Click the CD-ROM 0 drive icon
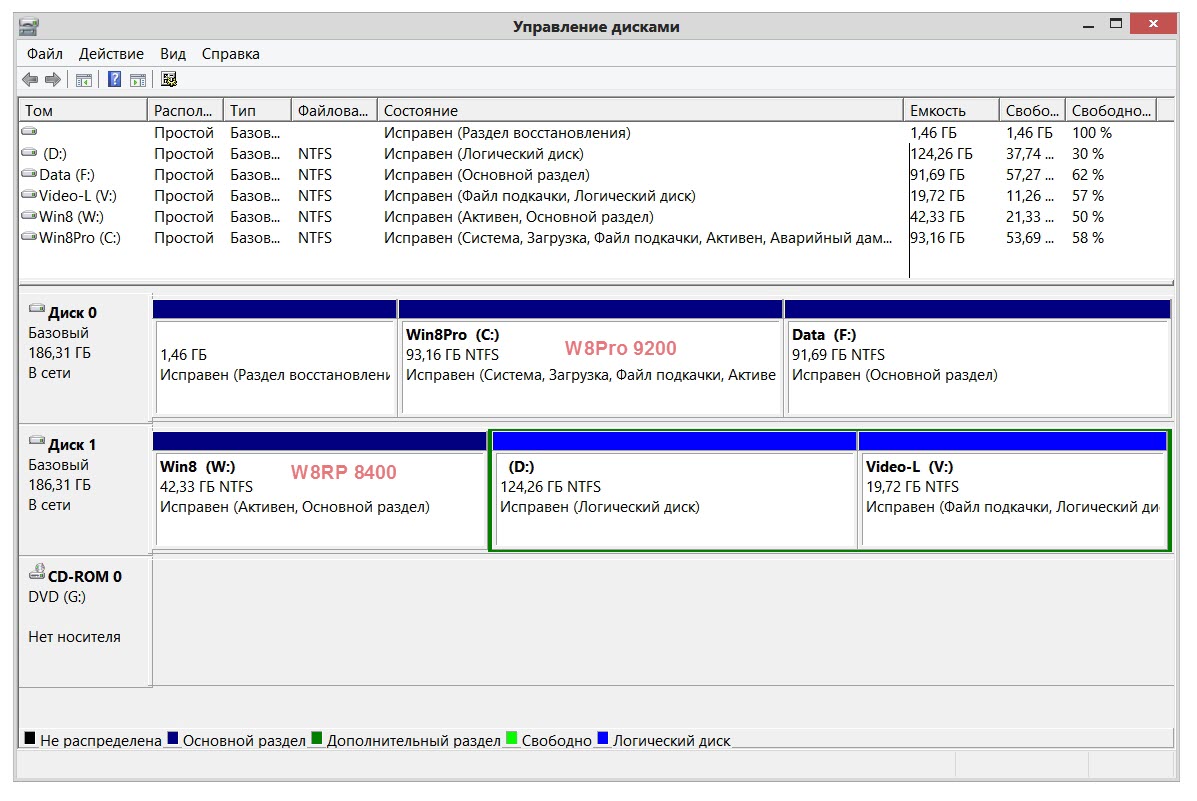The height and width of the screenshot is (801, 1197). [37, 575]
